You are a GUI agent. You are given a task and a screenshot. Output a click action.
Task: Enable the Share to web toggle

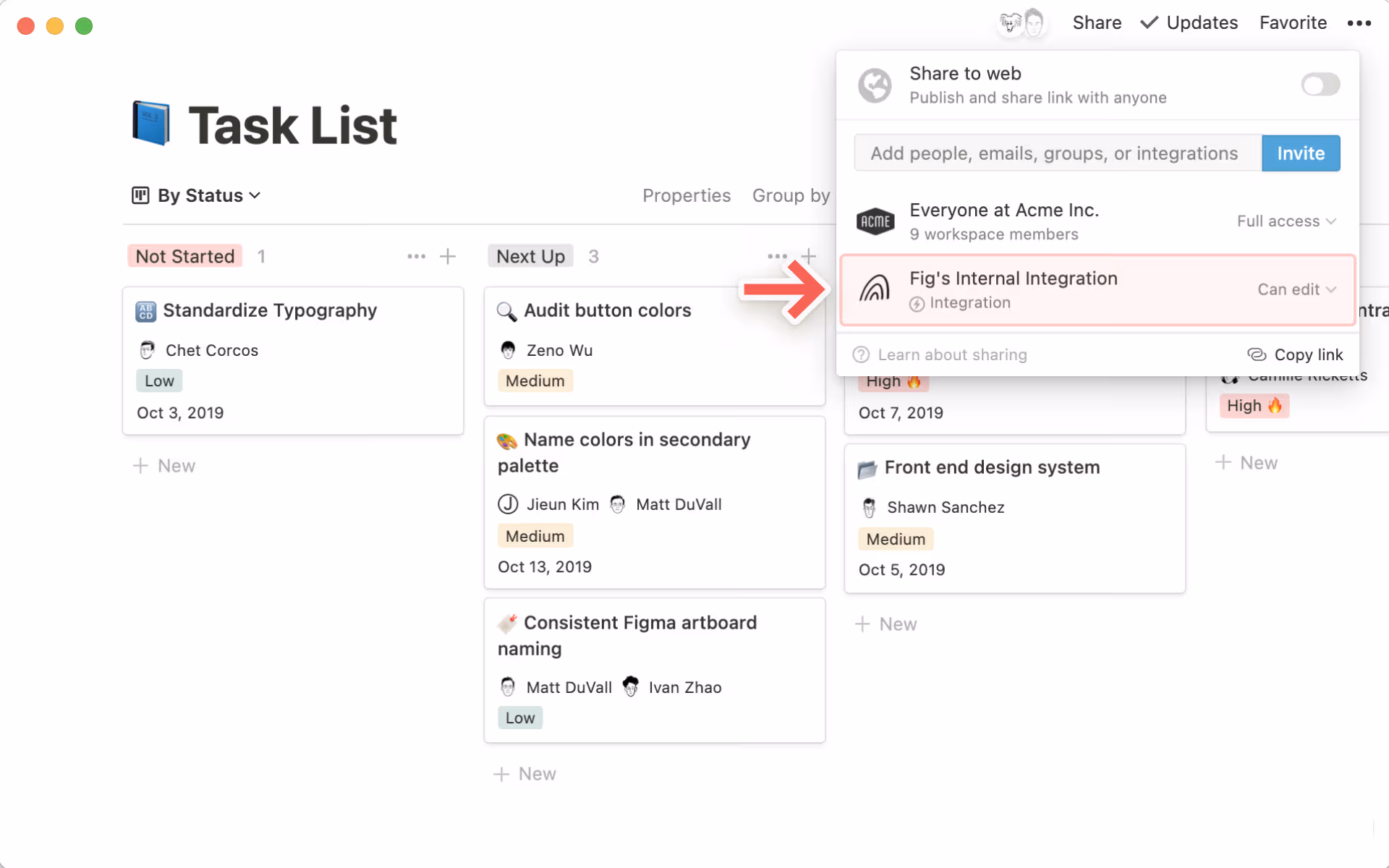click(x=1320, y=85)
